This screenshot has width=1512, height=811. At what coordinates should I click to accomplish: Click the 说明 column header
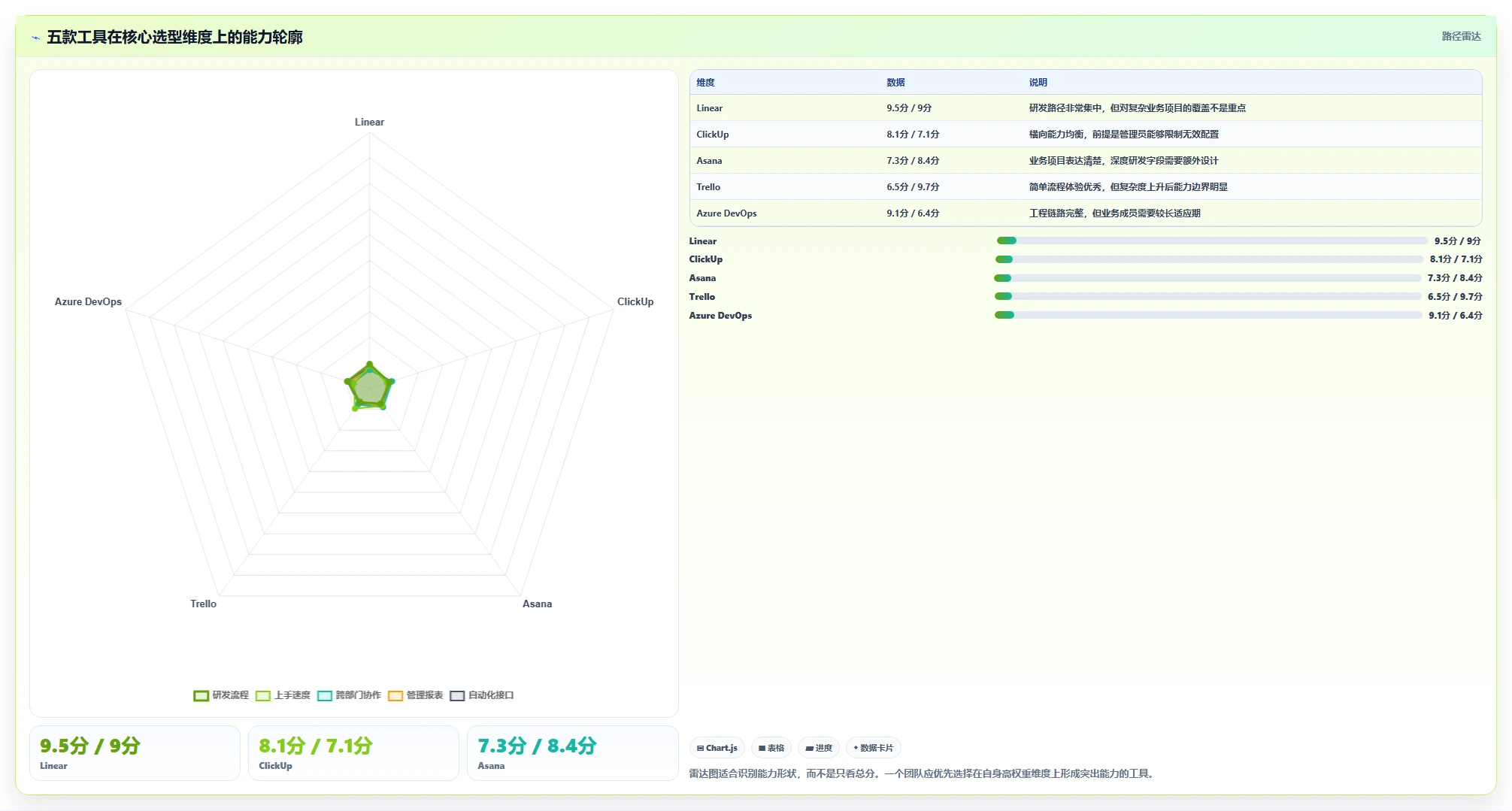tap(1038, 83)
